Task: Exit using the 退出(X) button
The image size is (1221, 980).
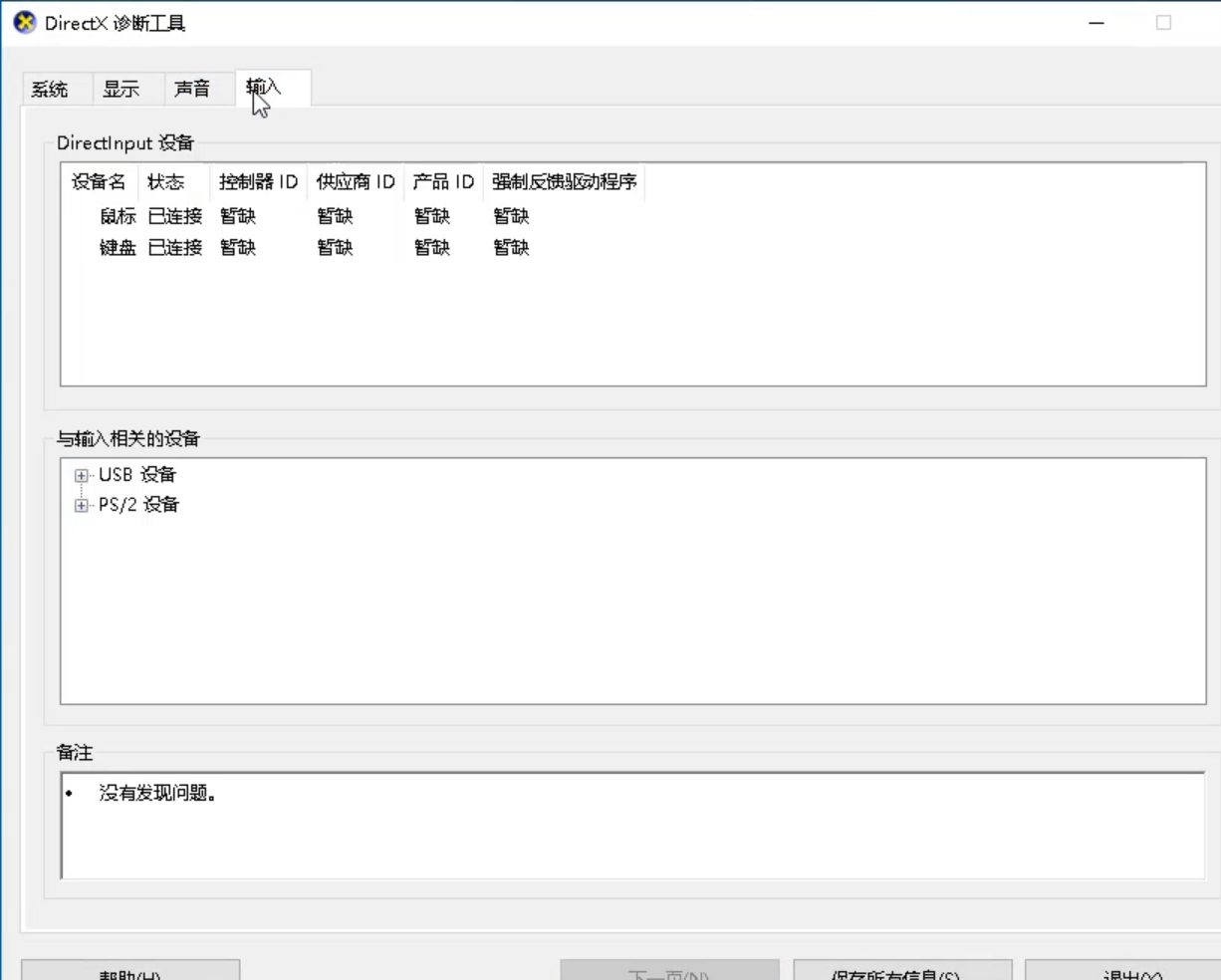Action: 1123,971
